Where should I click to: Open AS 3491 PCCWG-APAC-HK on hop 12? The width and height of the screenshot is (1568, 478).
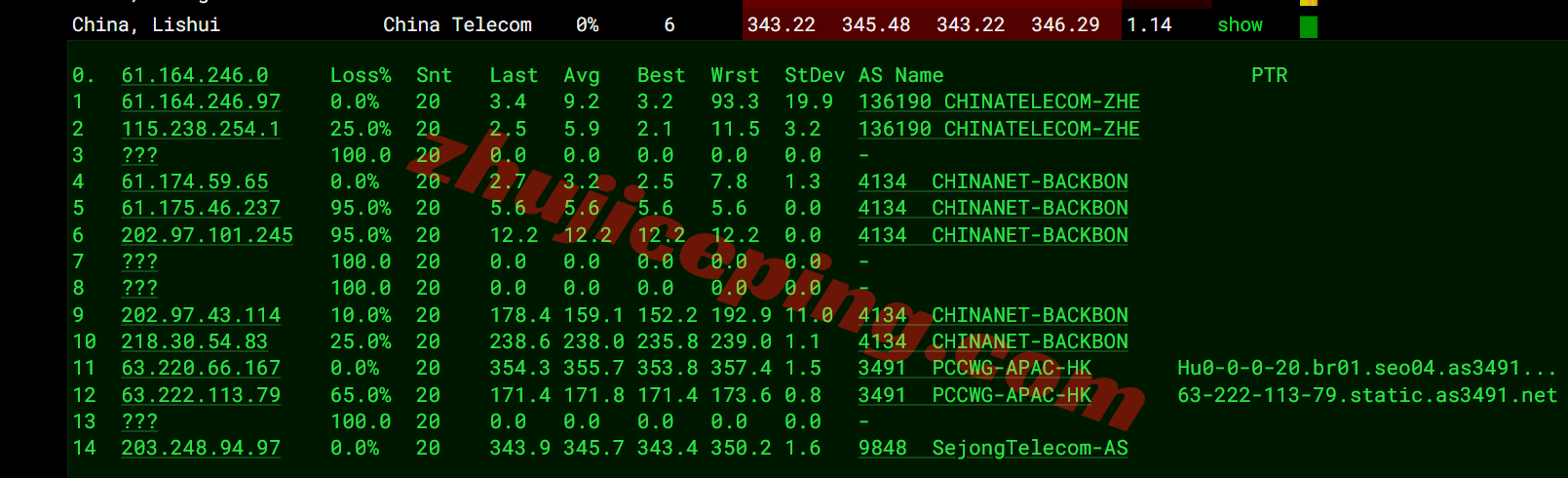(x=975, y=395)
